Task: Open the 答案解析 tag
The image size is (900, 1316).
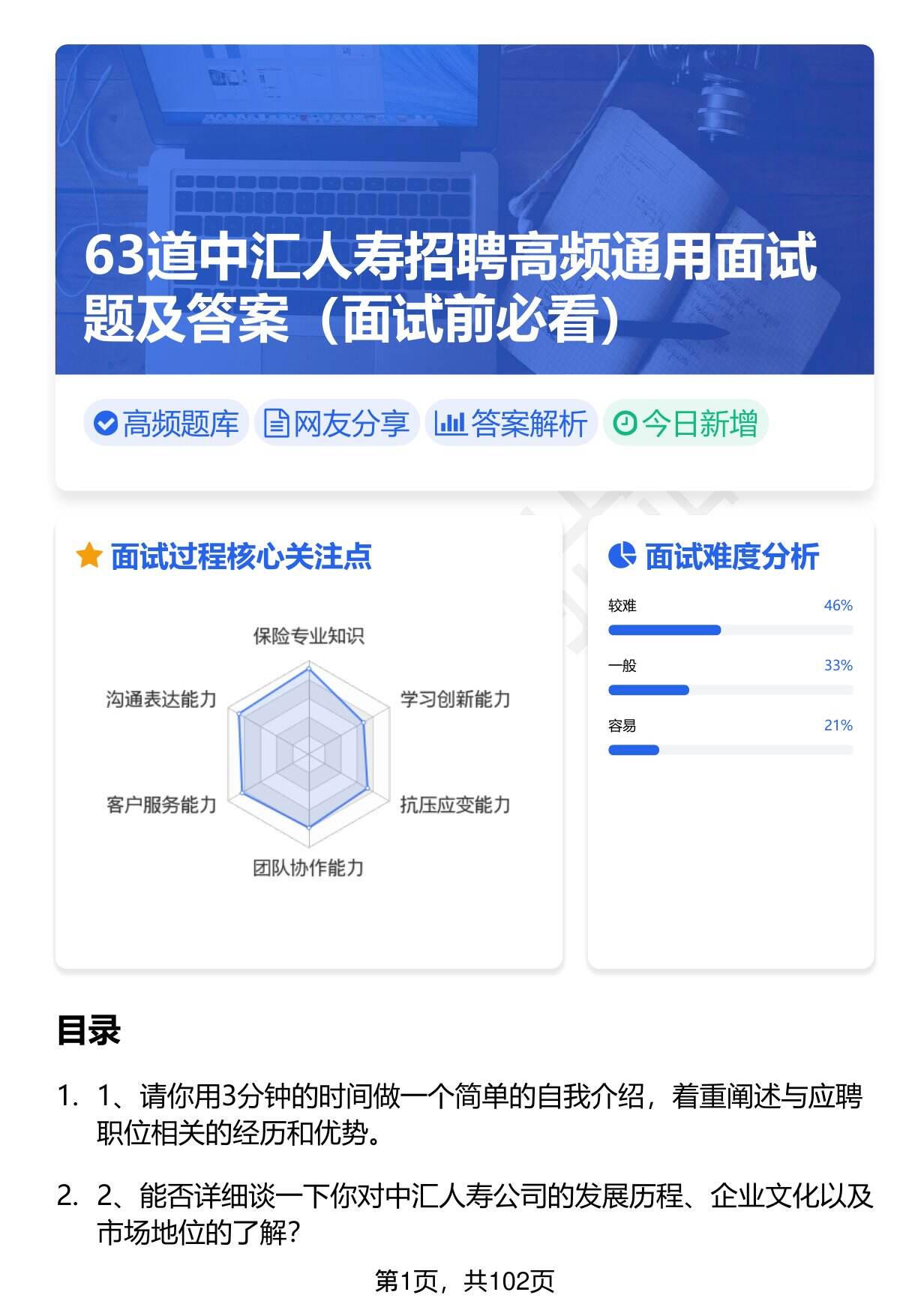Action: [511, 424]
